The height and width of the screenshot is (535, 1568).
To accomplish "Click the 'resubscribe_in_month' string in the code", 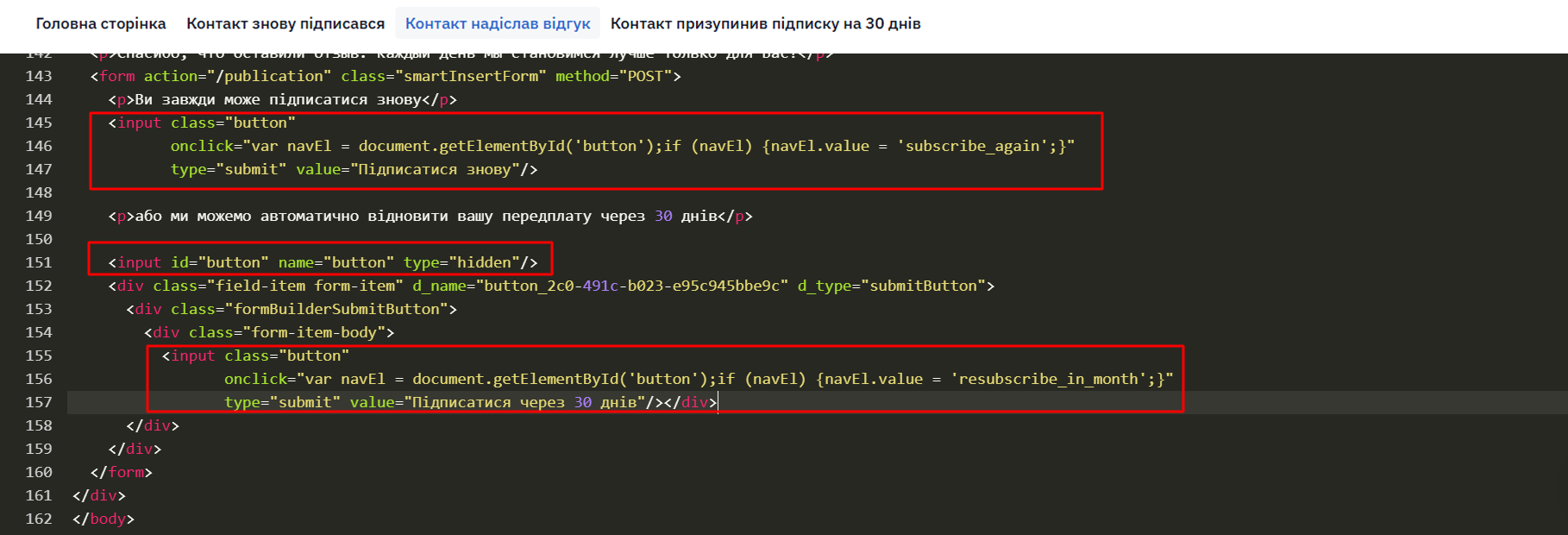I will point(1049,379).
